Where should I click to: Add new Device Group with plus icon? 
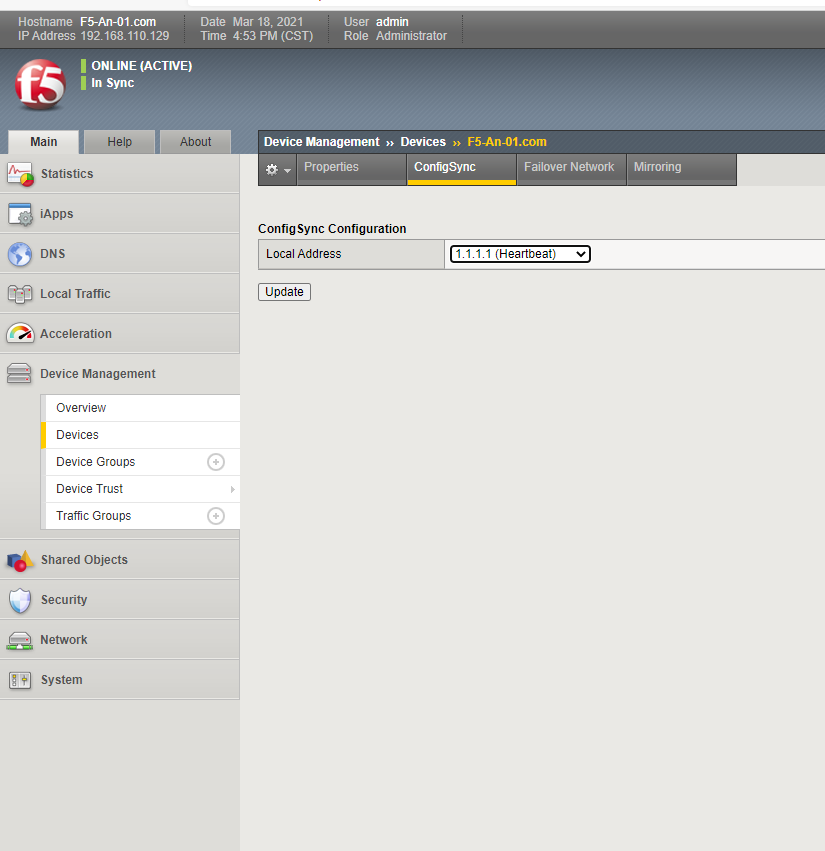pos(215,462)
